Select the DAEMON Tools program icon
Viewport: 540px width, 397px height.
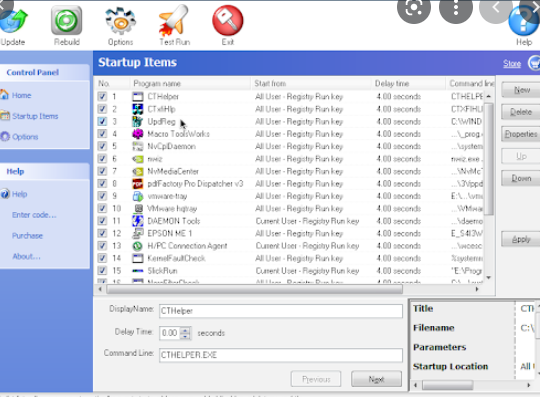tap(138, 221)
